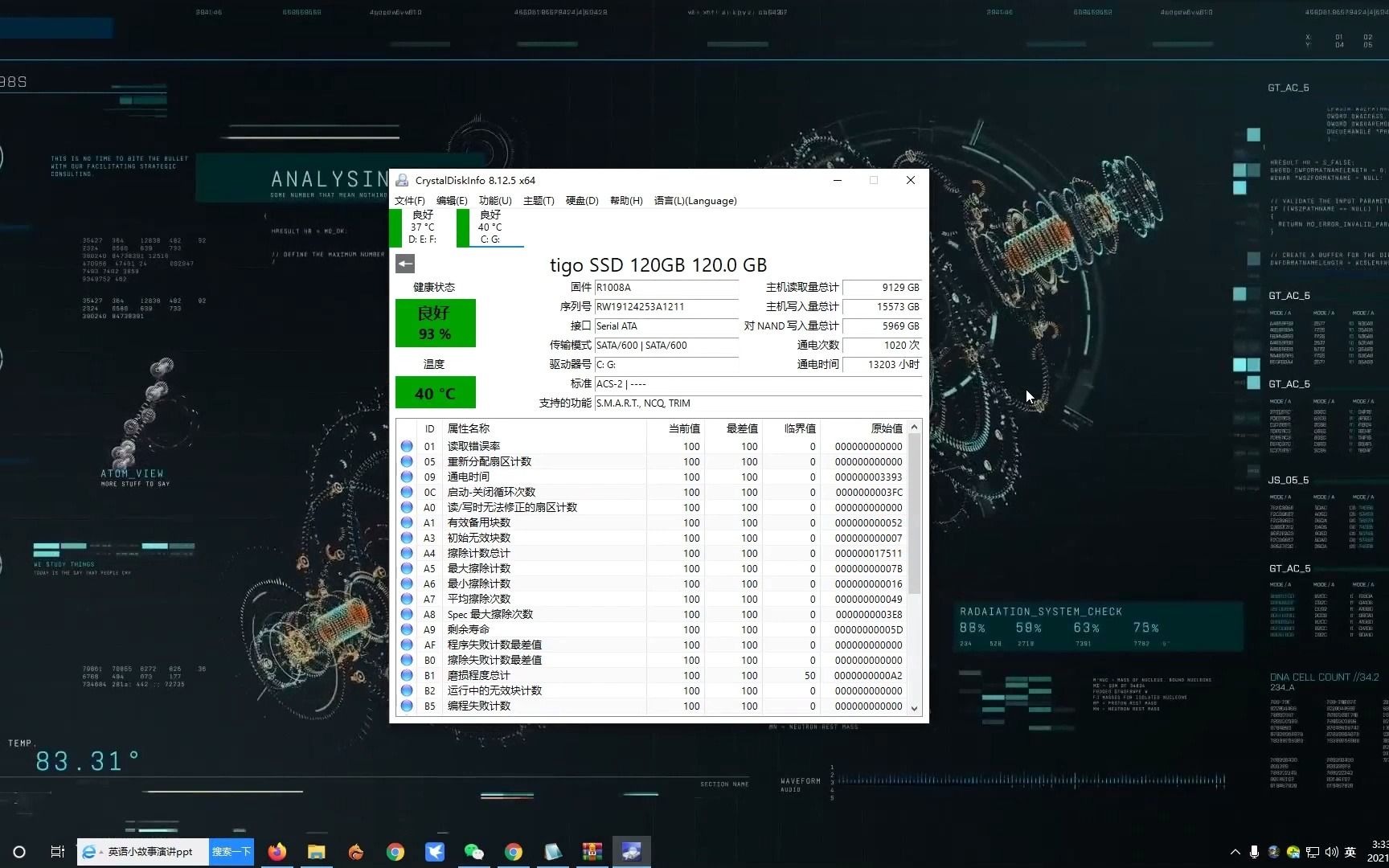The image size is (1389, 868).
Task: Open the 硬盘(D) menu
Action: [582, 201]
